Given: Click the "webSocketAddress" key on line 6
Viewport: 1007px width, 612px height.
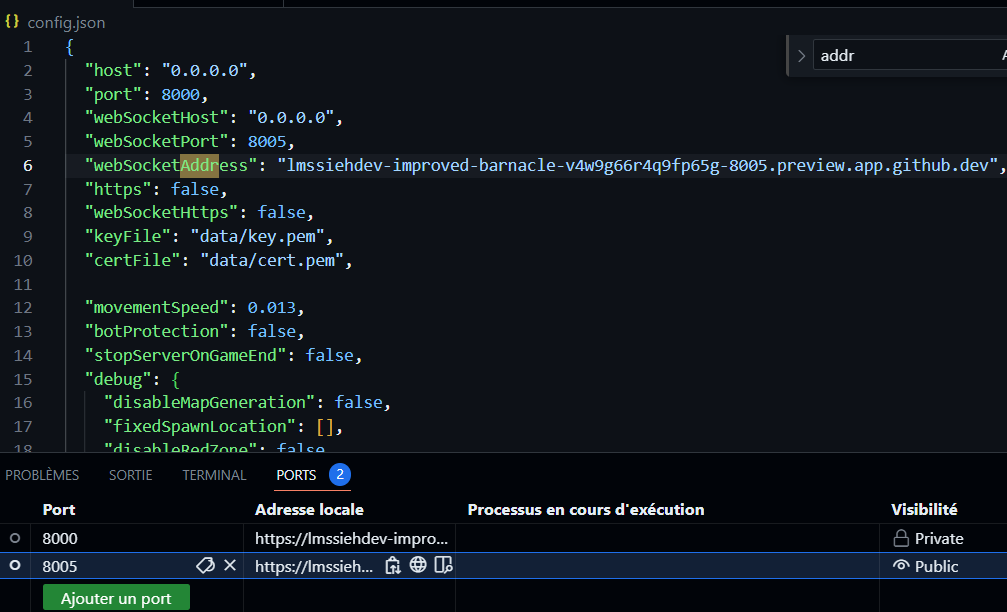Looking at the screenshot, I should pyautogui.click(x=171, y=166).
